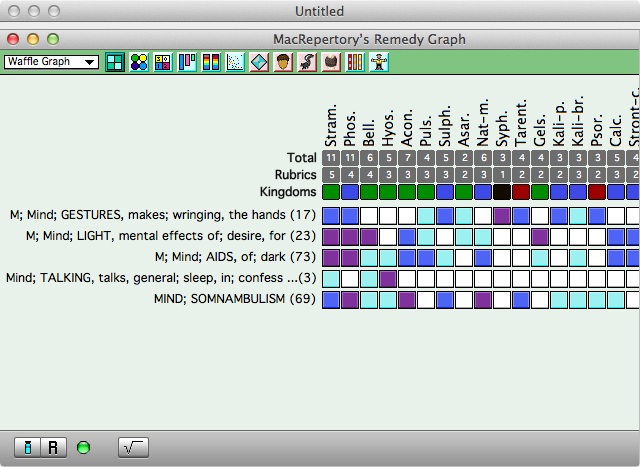The width and height of the screenshot is (640, 467).
Task: Click the Kingdoms row label
Action: coord(289,191)
